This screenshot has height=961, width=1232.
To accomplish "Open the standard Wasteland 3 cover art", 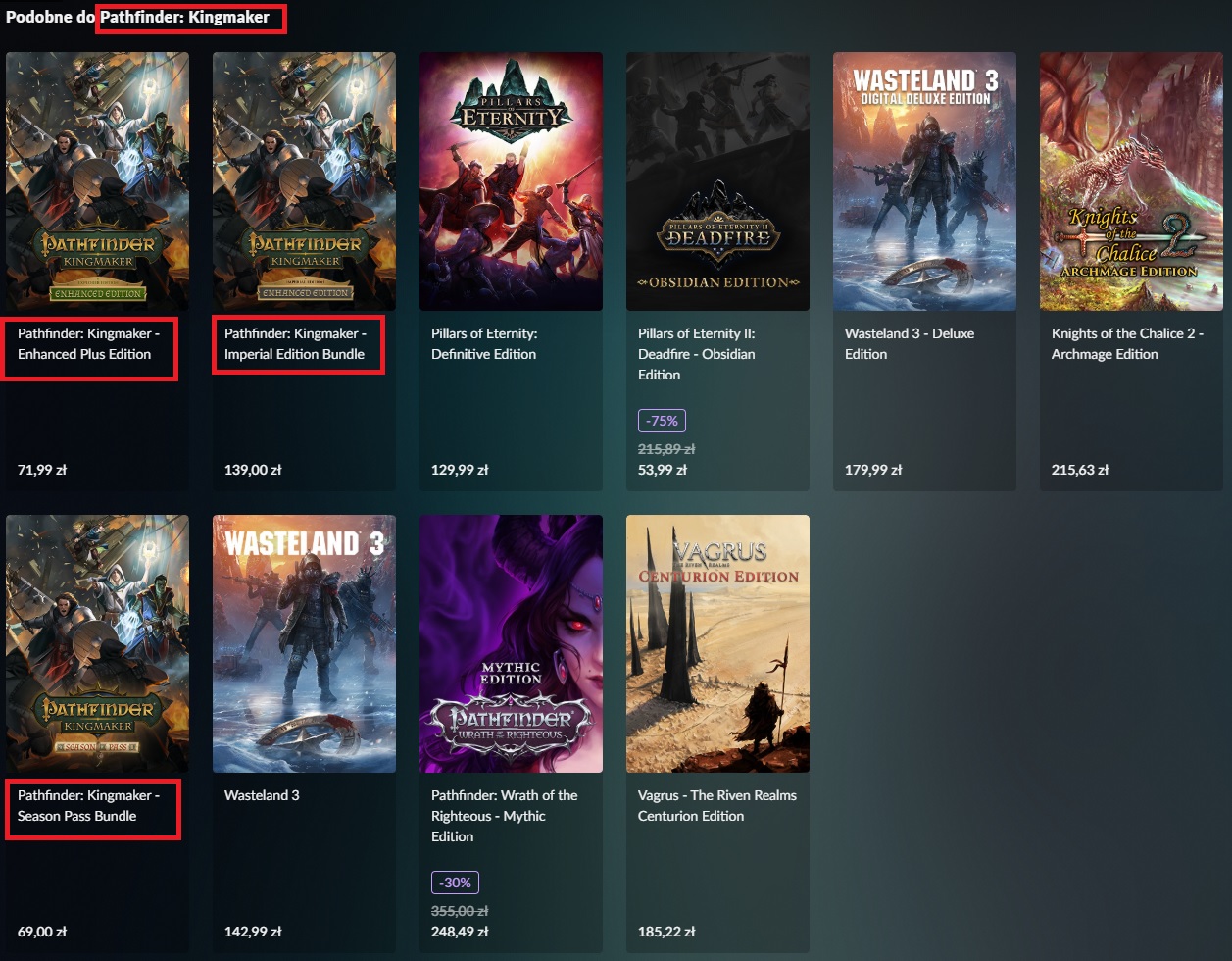I will pyautogui.click(x=304, y=643).
